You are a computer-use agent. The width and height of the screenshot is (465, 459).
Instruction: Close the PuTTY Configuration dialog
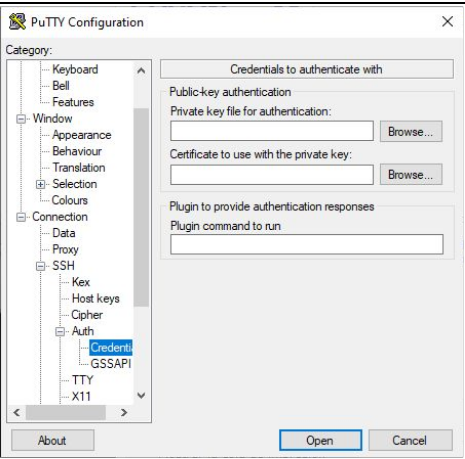click(x=447, y=22)
